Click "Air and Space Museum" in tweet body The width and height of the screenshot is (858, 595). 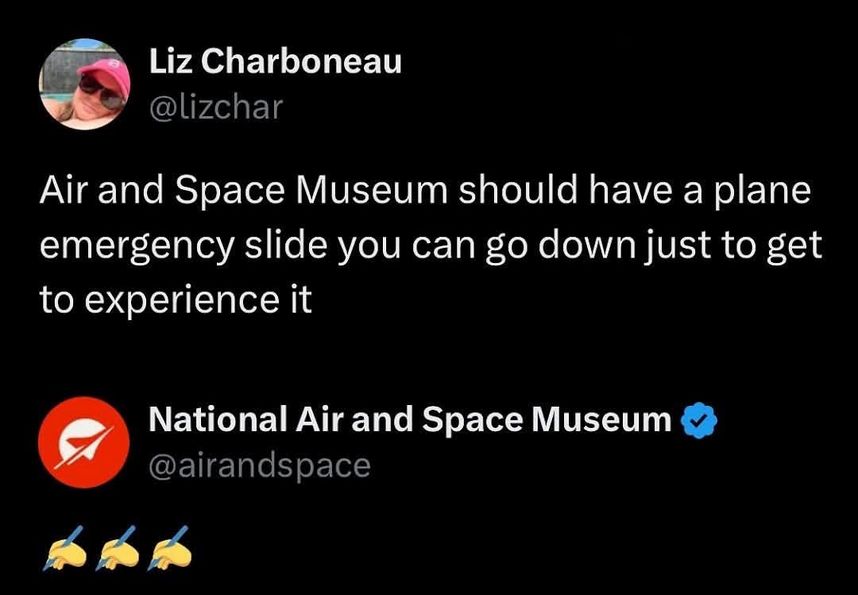pyautogui.click(x=243, y=192)
